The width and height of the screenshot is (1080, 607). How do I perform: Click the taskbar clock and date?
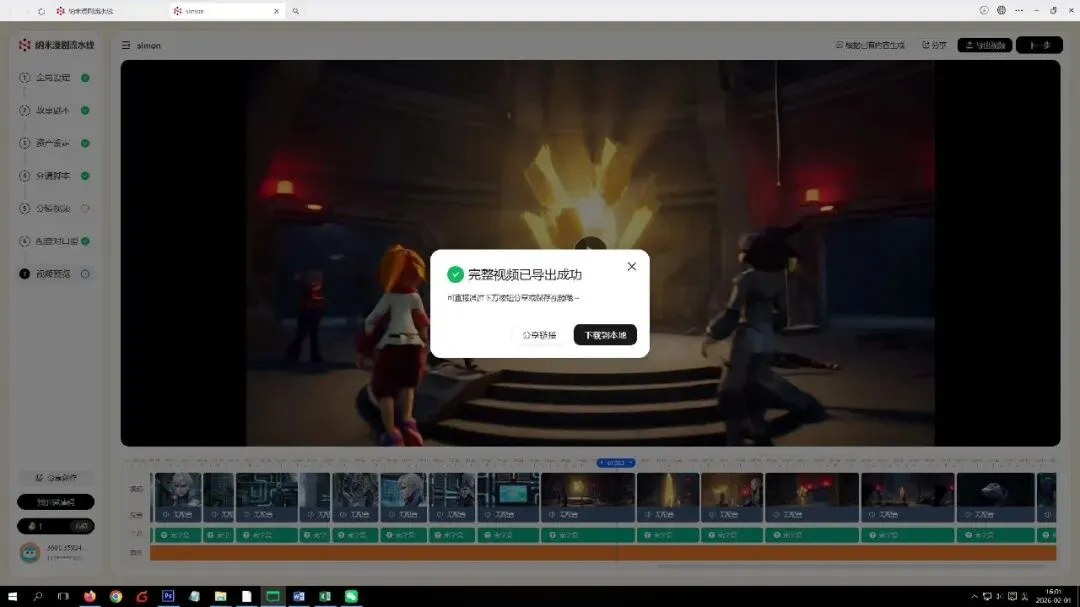tap(1054, 596)
